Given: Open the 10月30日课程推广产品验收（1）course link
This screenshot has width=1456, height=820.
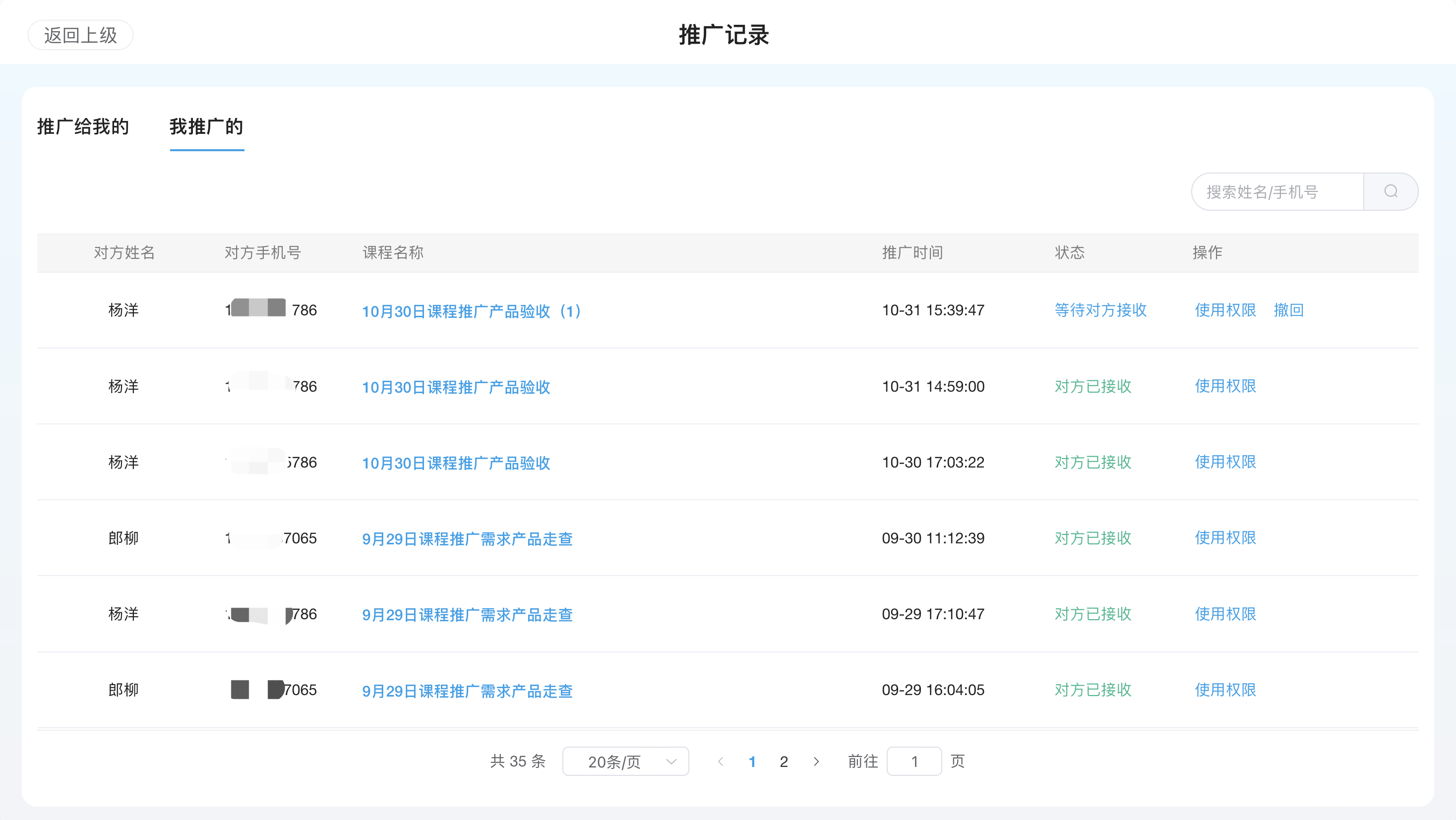Looking at the screenshot, I should 472,311.
